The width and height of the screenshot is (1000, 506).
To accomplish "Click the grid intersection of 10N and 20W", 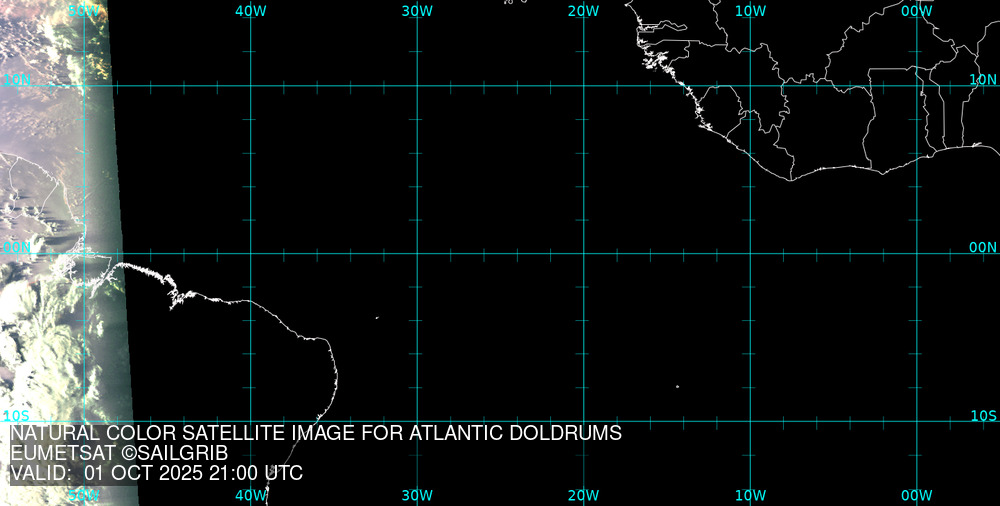I will [583, 86].
